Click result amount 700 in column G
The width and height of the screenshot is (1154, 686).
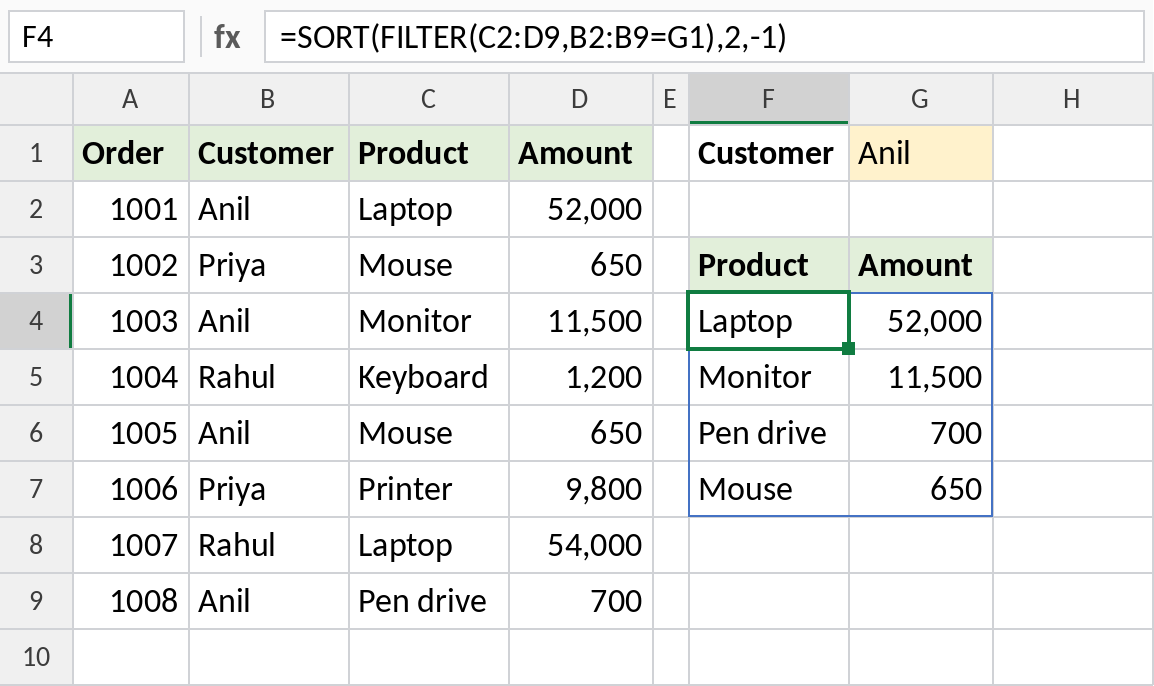tap(920, 433)
